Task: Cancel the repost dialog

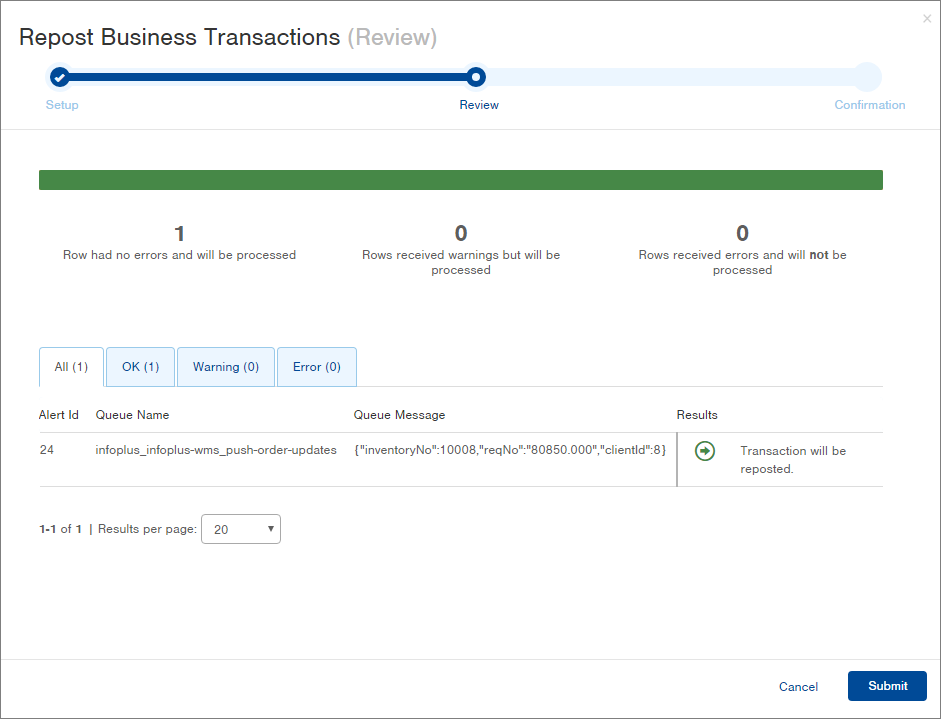Action: pyautogui.click(x=798, y=687)
